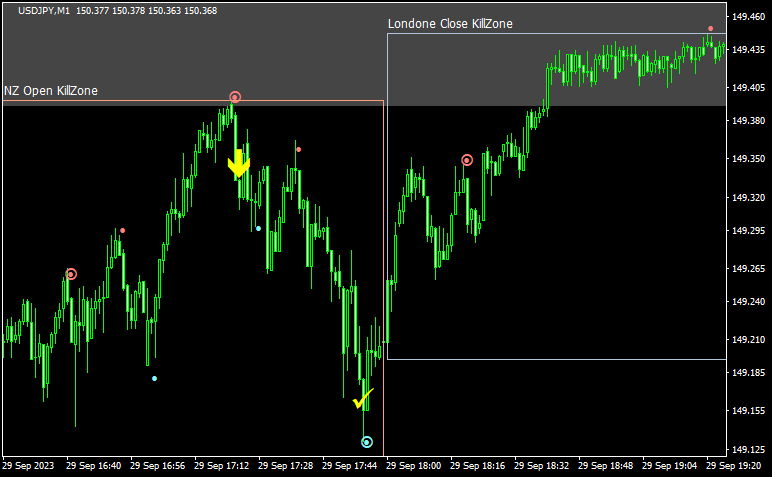Select the Londone Close KillZone label
Image resolution: width=772 pixels, height=477 pixels.
pyautogui.click(x=450, y=24)
